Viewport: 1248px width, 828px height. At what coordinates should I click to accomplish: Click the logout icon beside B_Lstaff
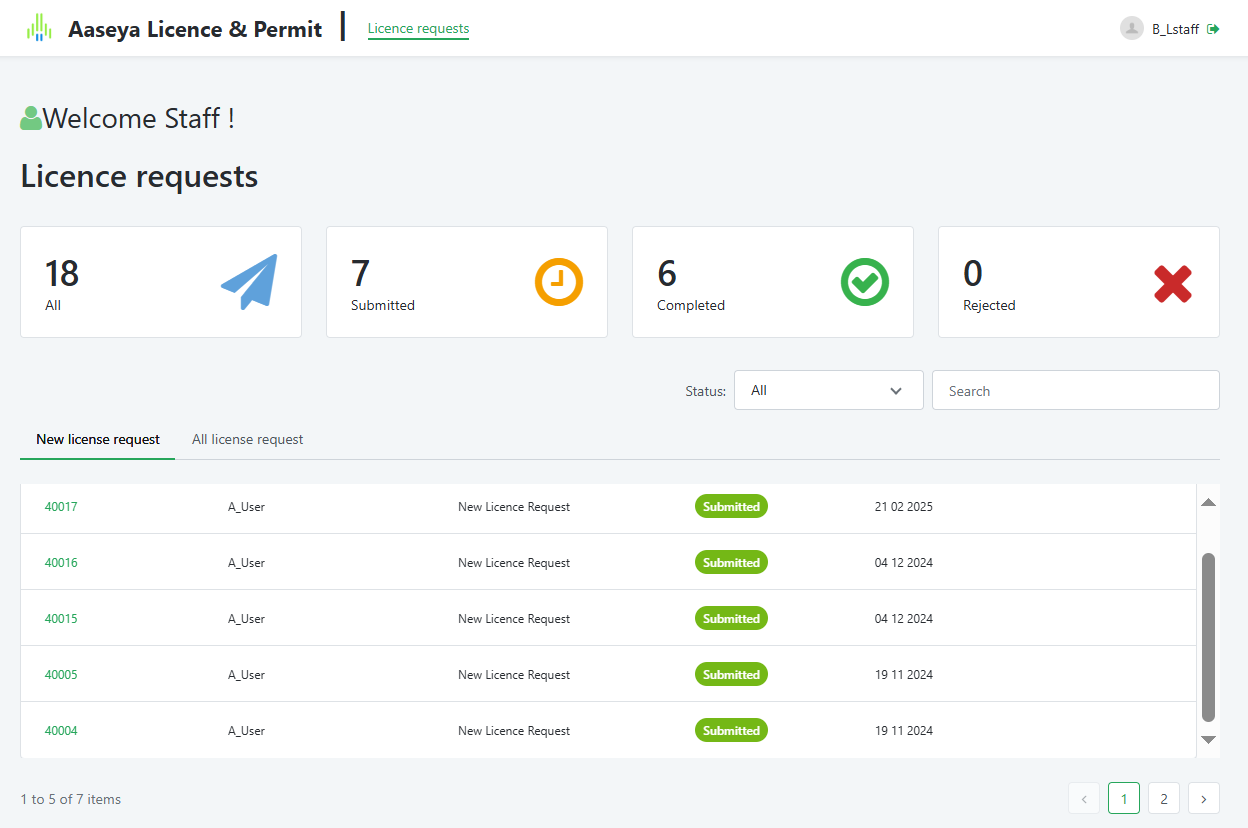pyautogui.click(x=1213, y=29)
